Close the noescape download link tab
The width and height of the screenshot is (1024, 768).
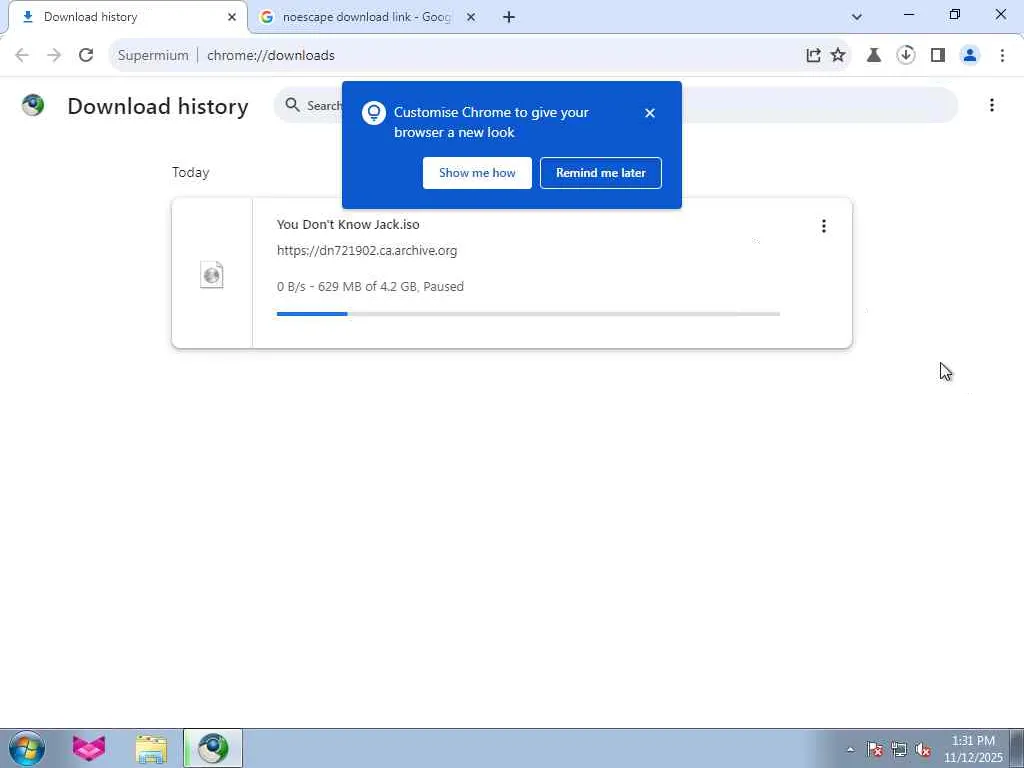pyautogui.click(x=470, y=18)
